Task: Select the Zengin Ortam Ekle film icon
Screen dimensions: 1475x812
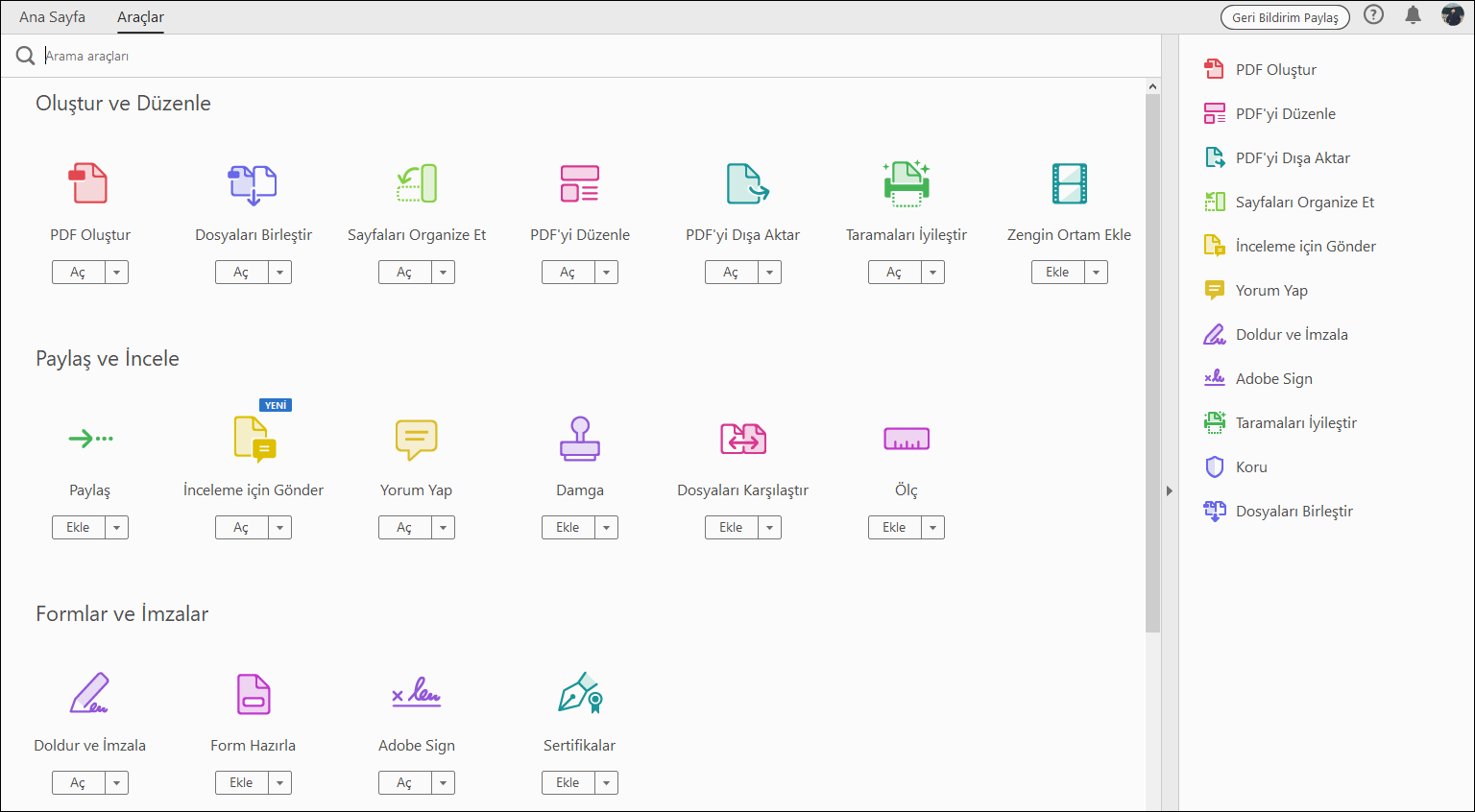Action: point(1070,183)
